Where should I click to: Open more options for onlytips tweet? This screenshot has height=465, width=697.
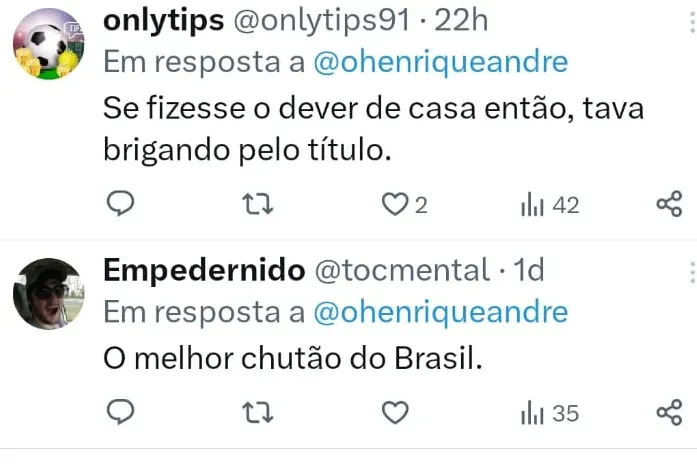pyautogui.click(x=691, y=22)
